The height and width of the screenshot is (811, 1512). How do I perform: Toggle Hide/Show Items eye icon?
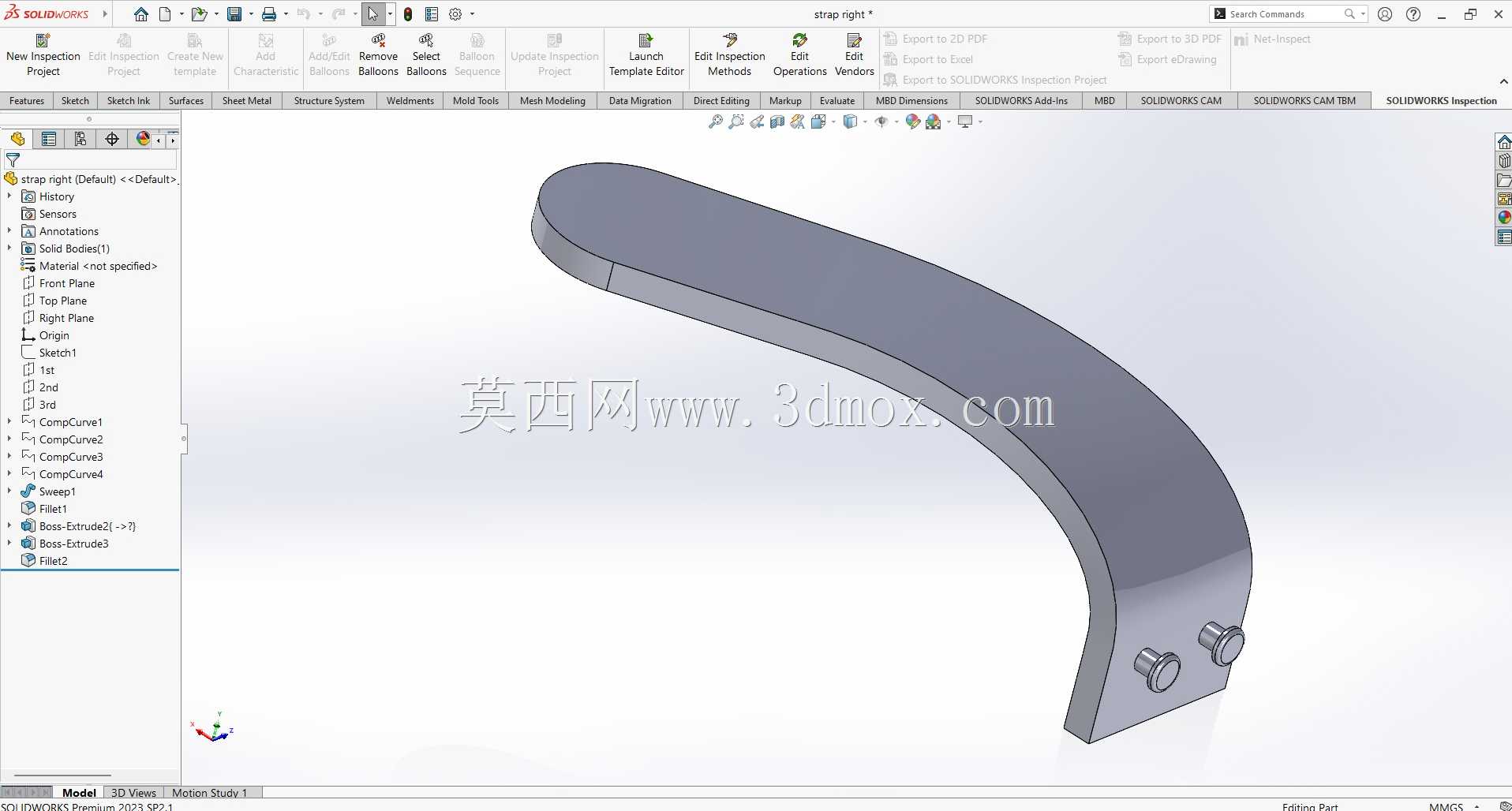pos(881,121)
